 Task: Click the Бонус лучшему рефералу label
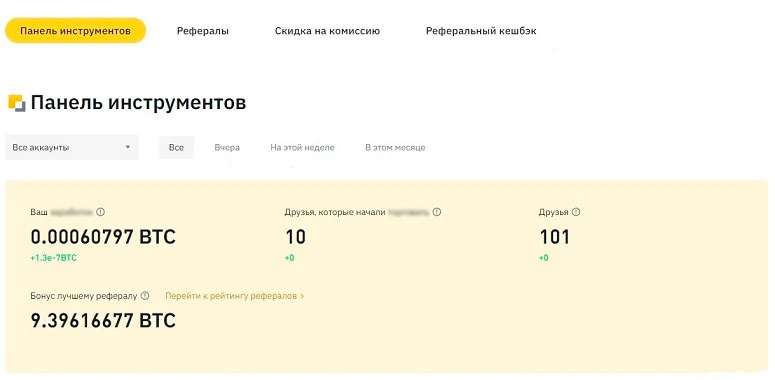(84, 296)
